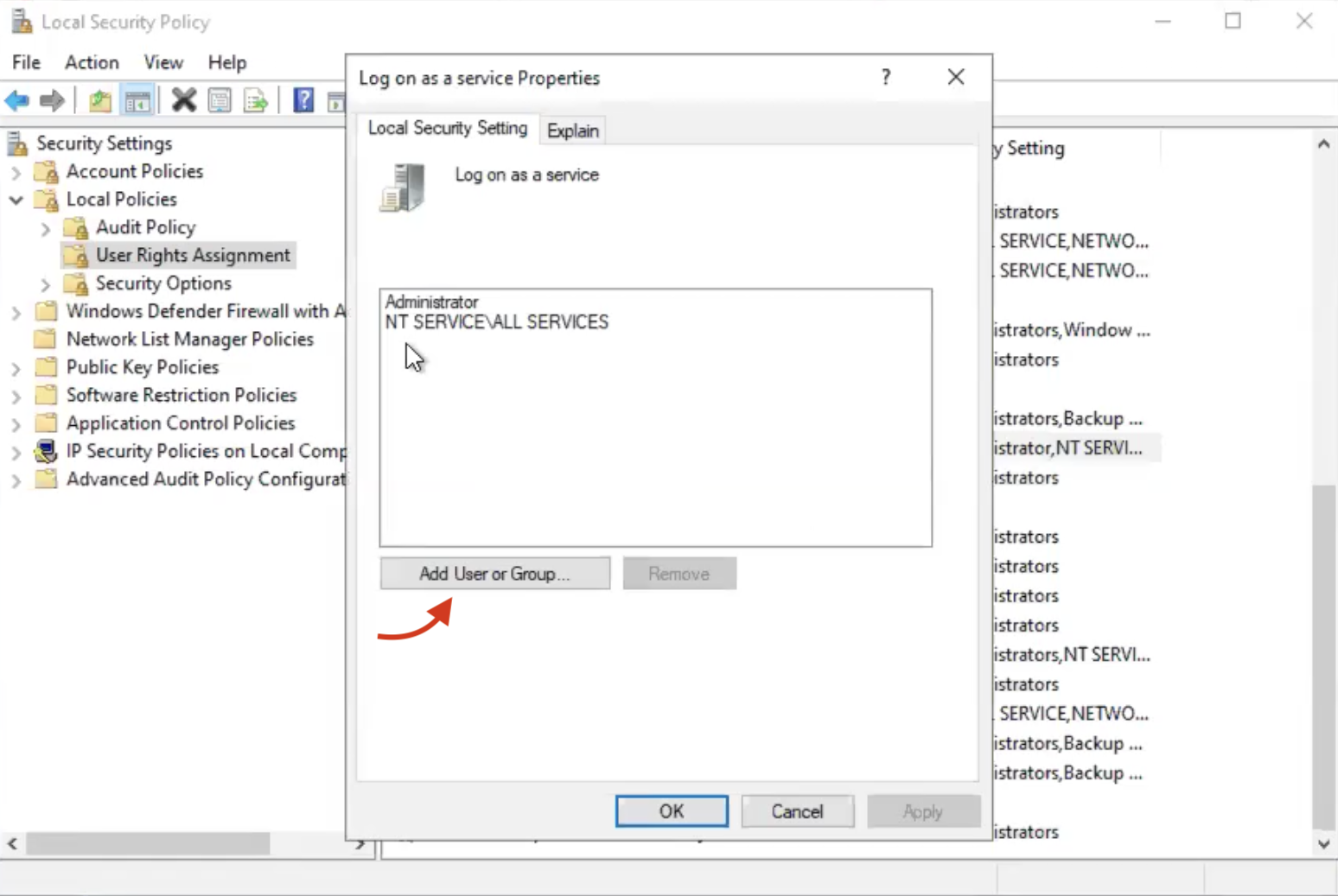Select Administrator in the accounts list

point(431,302)
